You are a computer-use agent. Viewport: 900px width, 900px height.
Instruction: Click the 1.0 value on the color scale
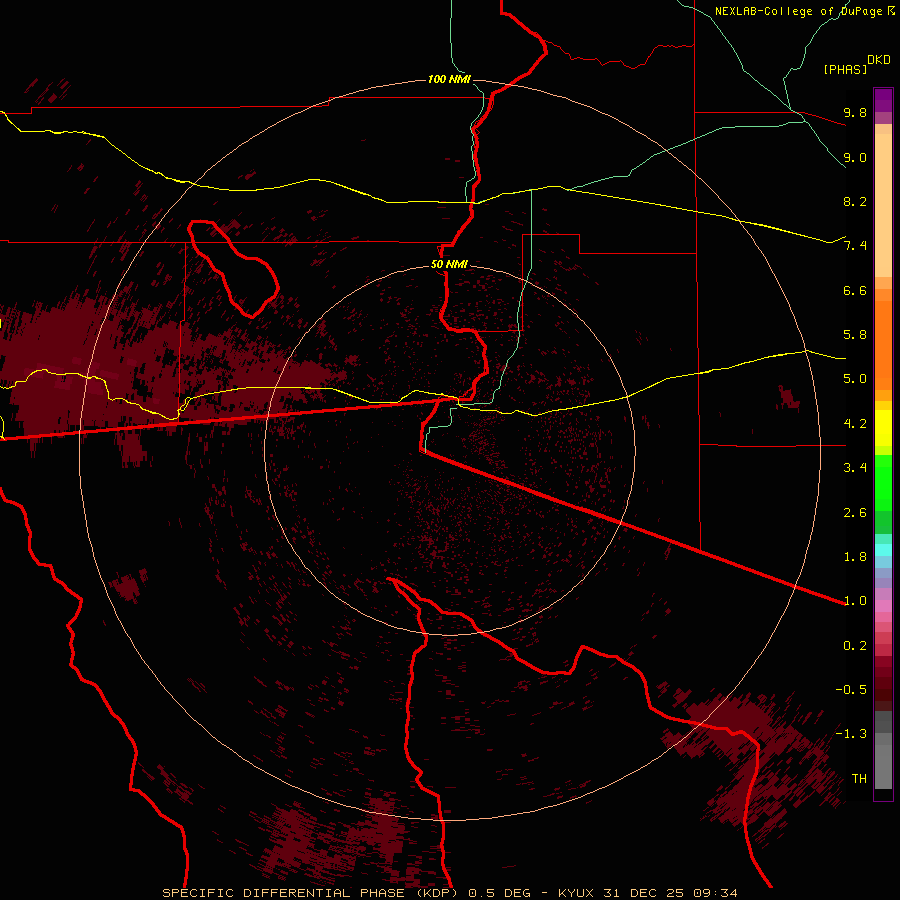(855, 601)
